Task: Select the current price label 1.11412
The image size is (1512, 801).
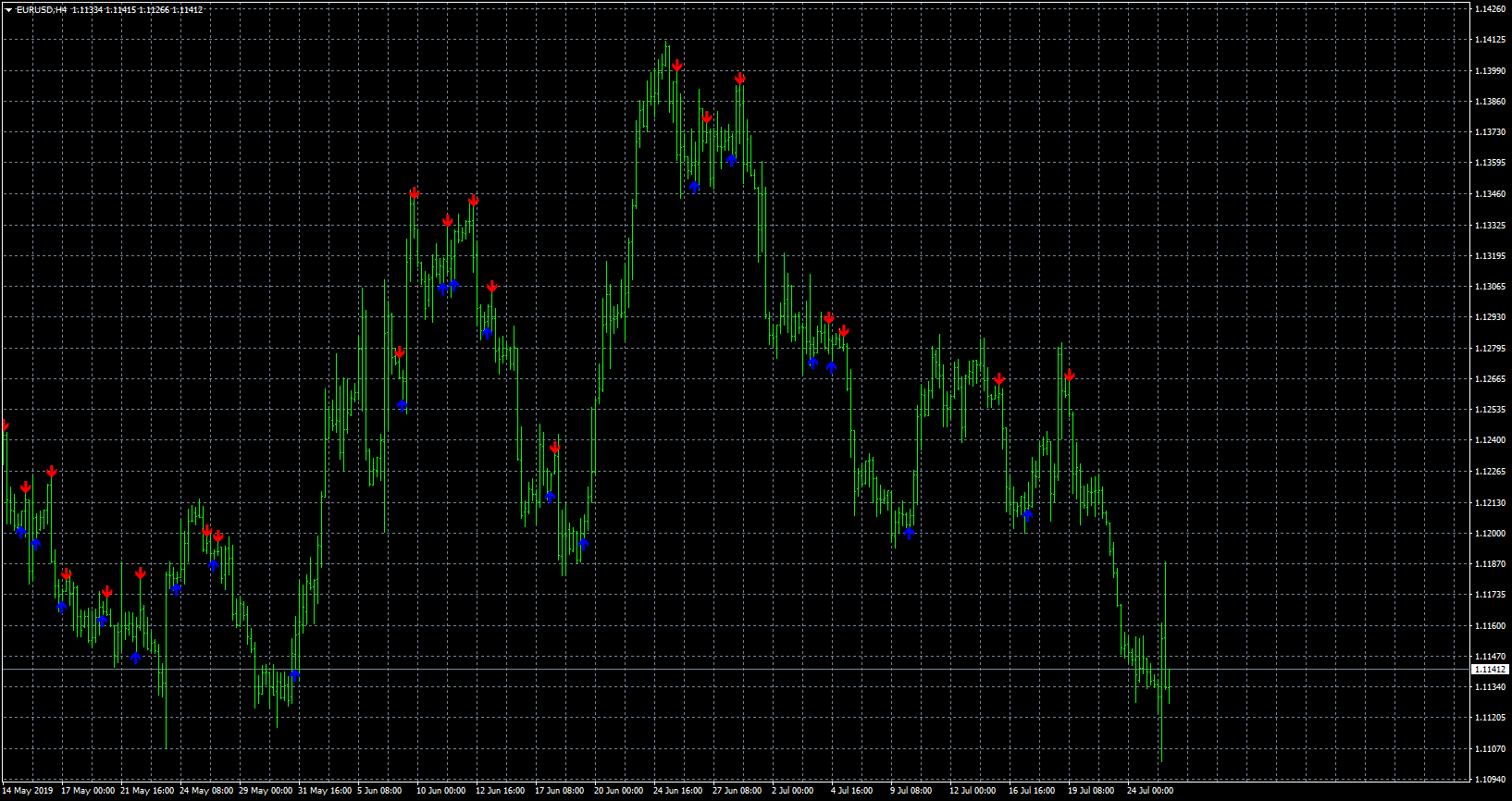Action: coord(1489,669)
